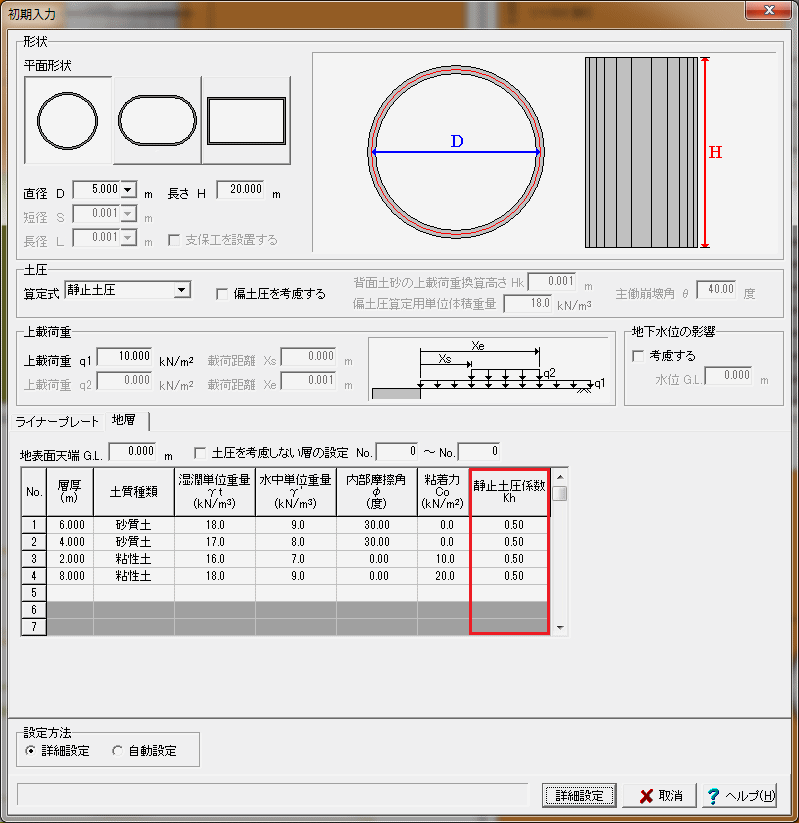Click the table scrollbar up arrow
The image size is (799, 823).
pos(560,477)
